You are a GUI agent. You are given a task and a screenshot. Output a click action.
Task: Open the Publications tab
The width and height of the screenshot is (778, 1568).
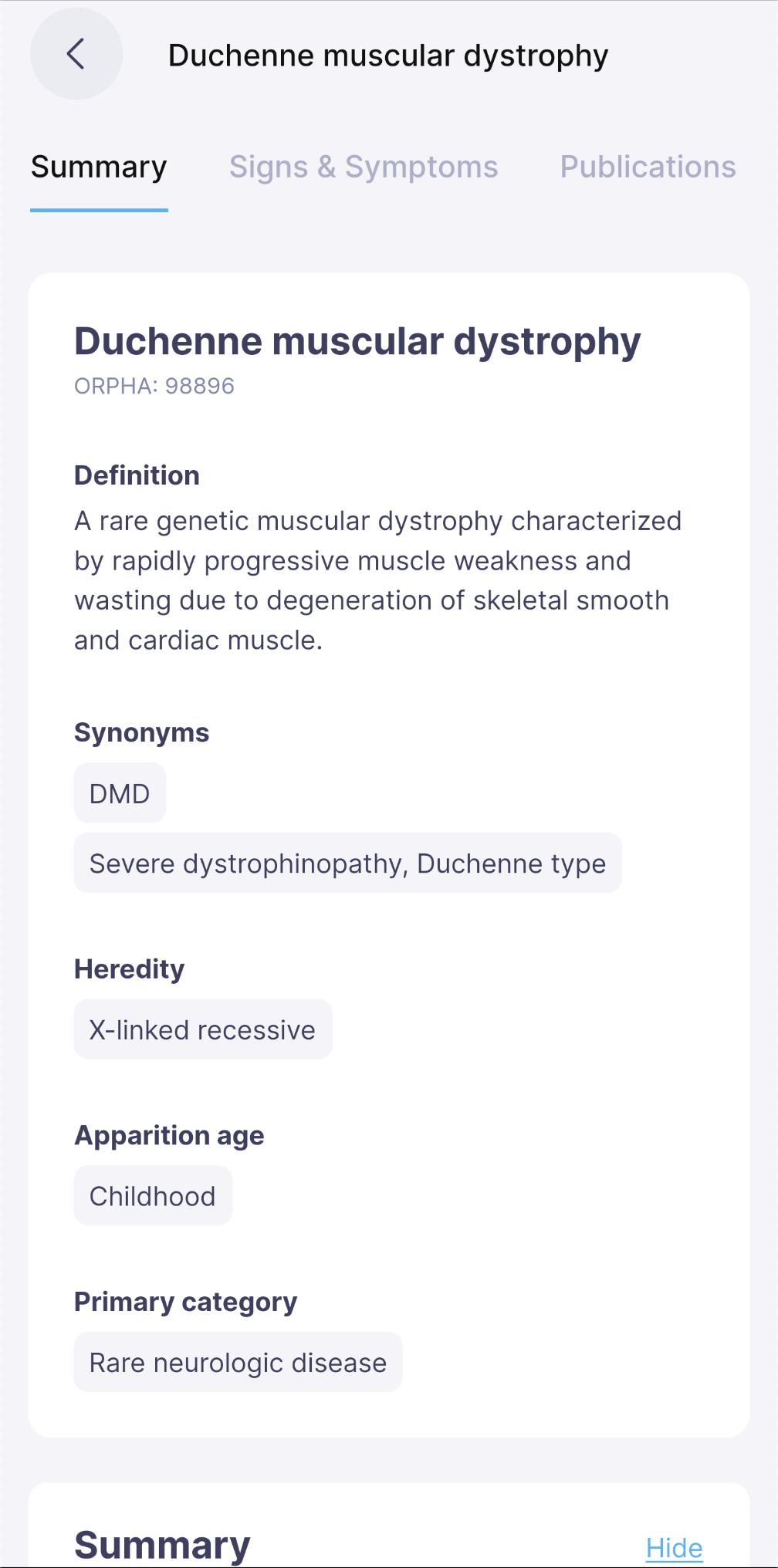click(x=648, y=167)
